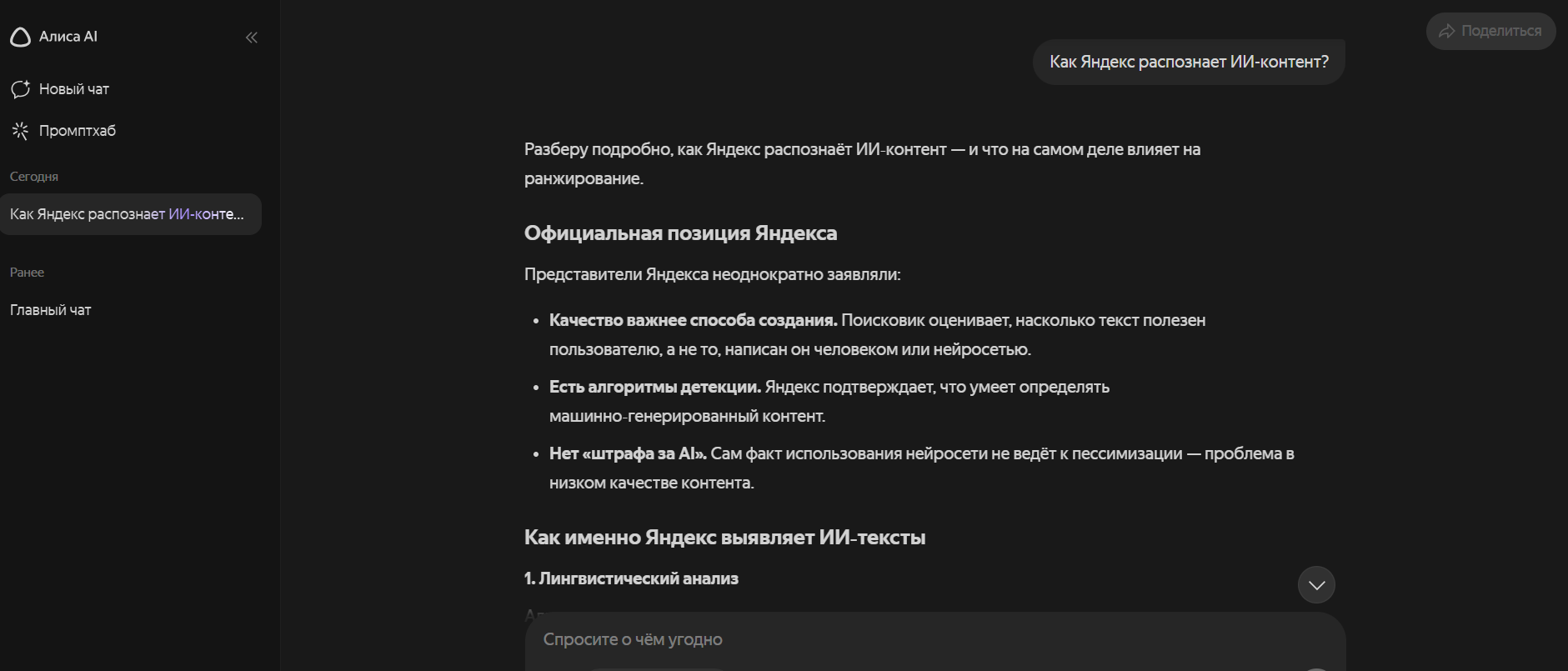Open the chat Как Яндекс распознает ИИ-конте...
The width and height of the screenshot is (1568, 671).
point(130,214)
